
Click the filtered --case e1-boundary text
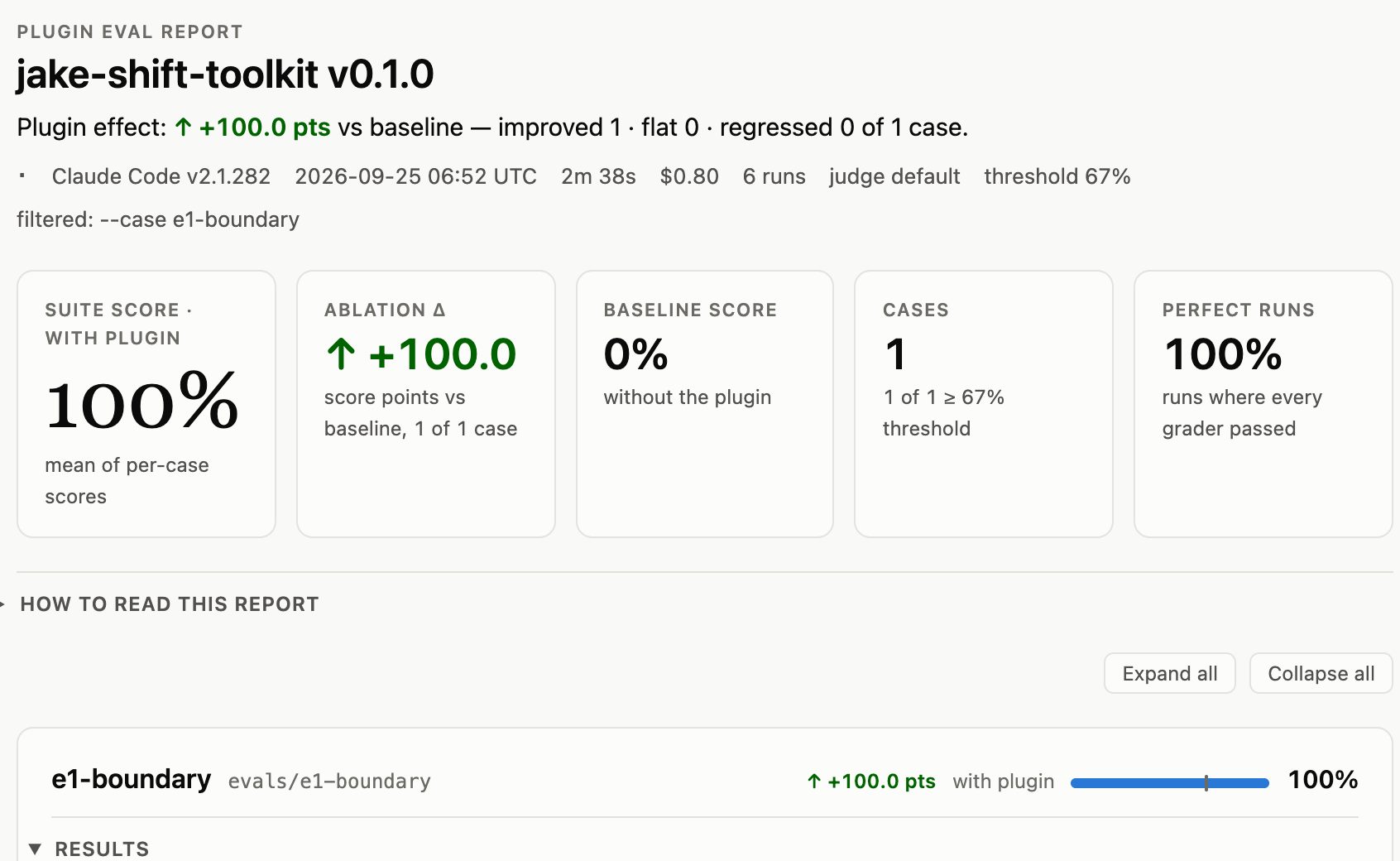[x=158, y=219]
